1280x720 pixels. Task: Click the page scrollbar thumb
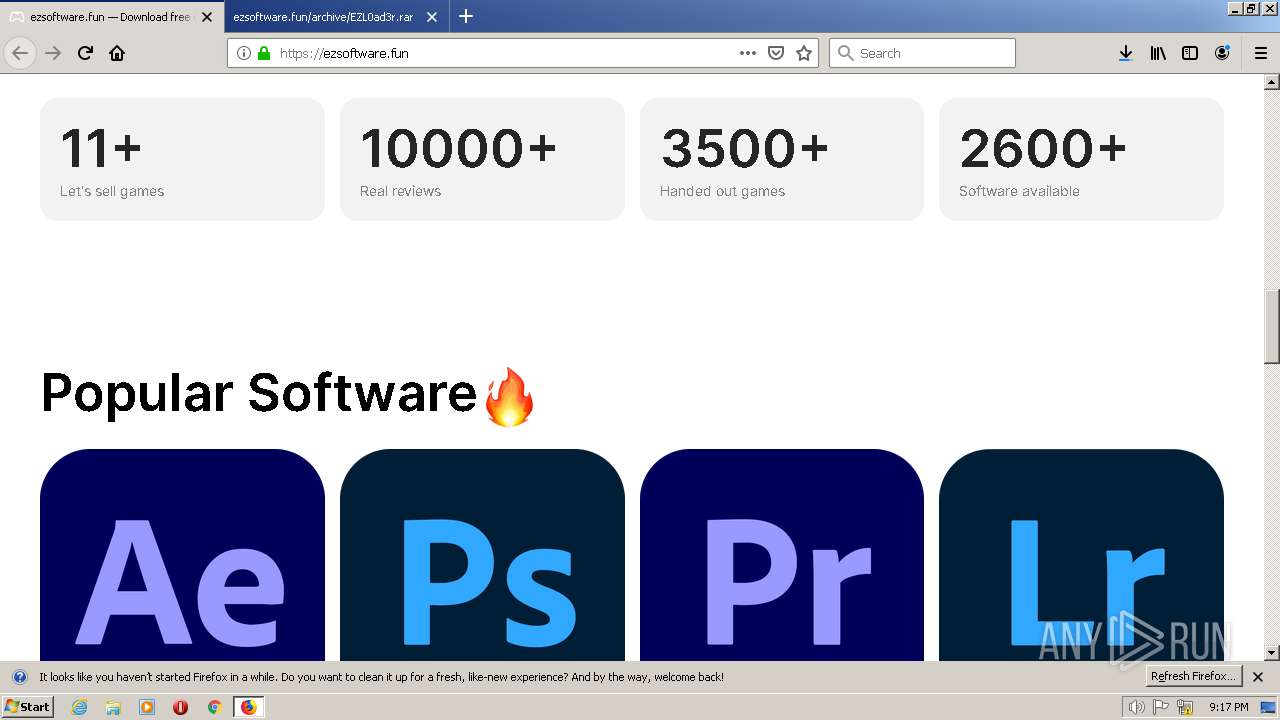pyautogui.click(x=1271, y=327)
